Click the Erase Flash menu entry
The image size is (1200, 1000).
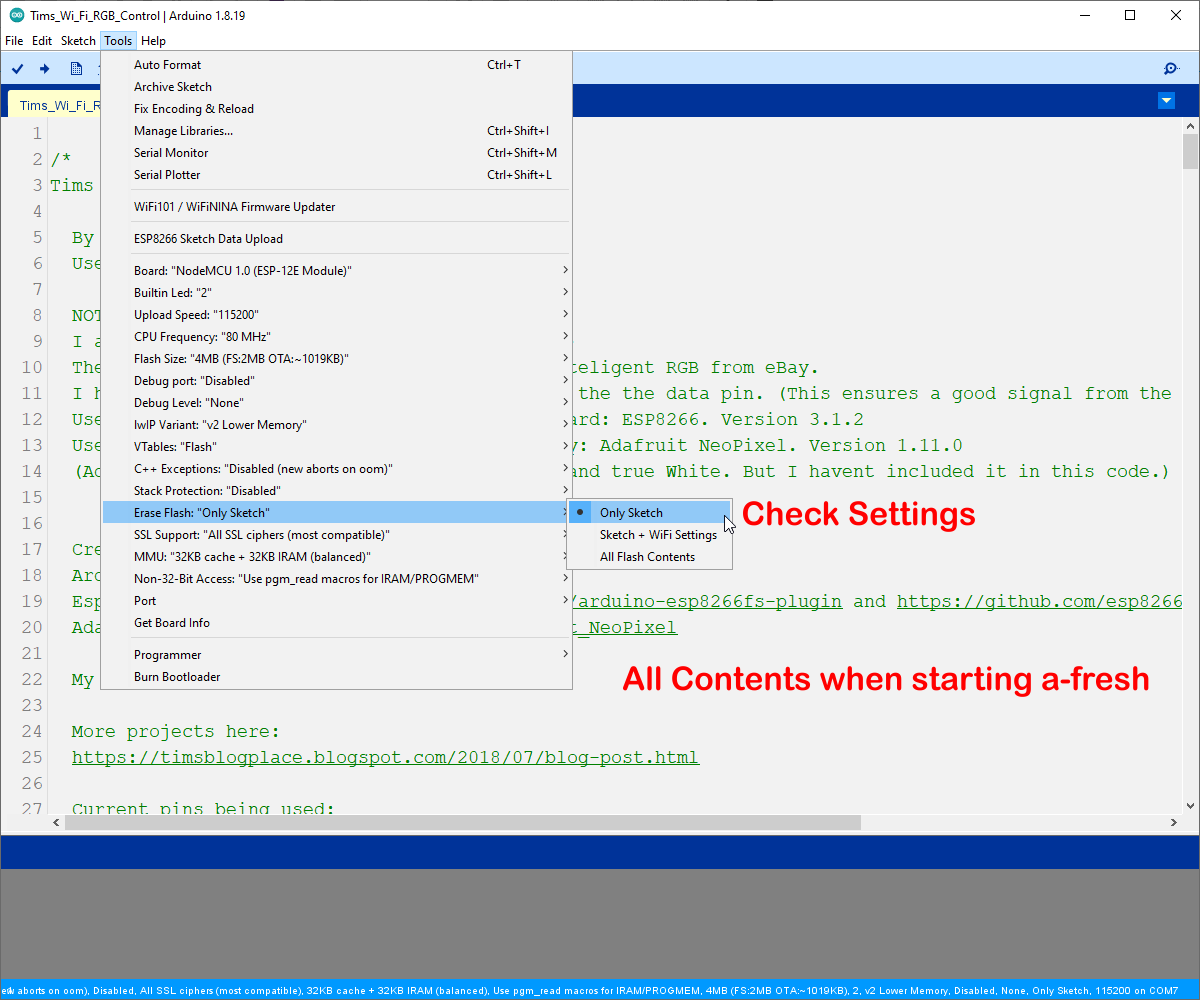[x=337, y=513]
